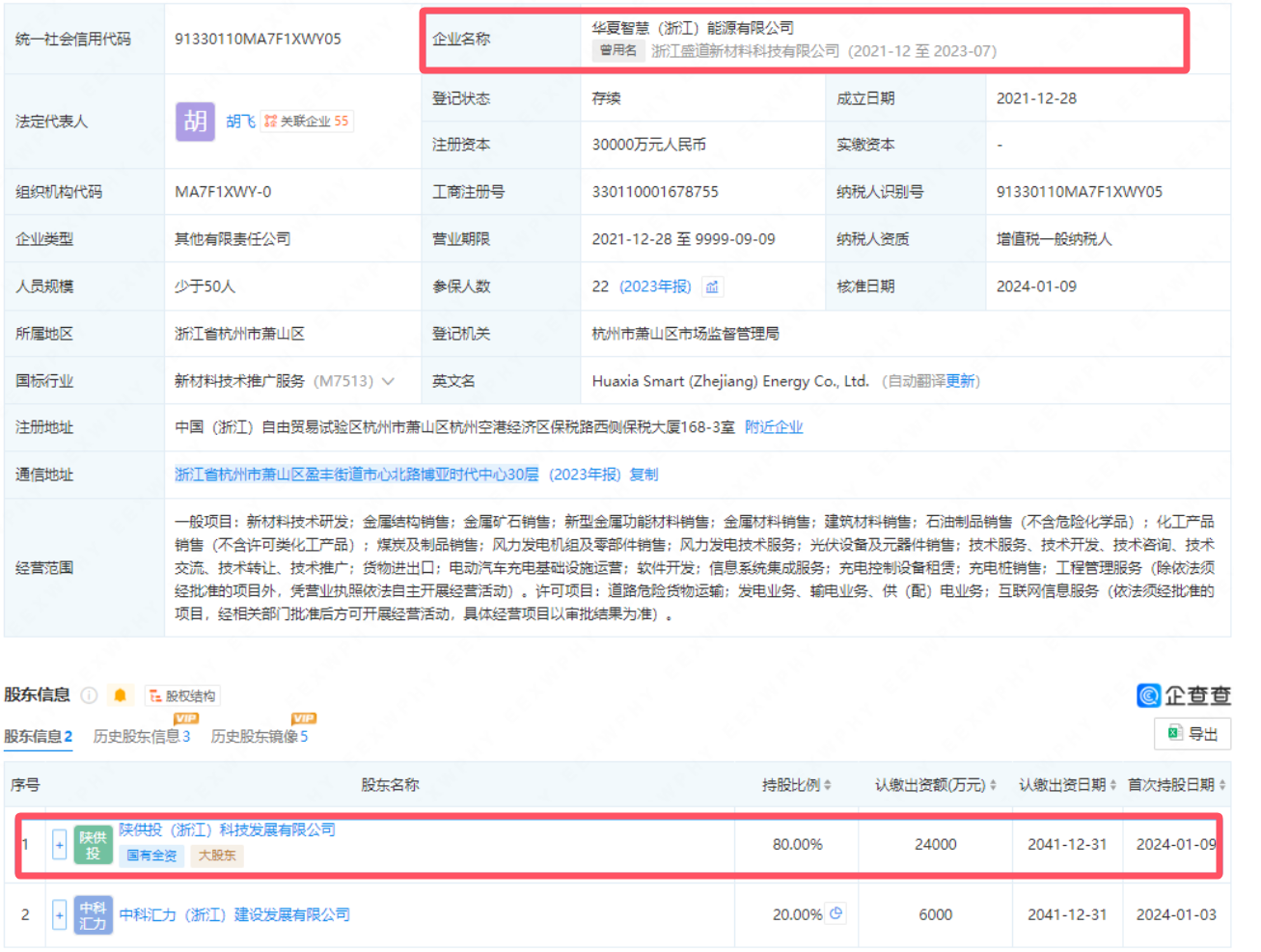The image size is (1261, 952).
Task: Click taxpayer qualification 增值税一般纳税人
Action: click(1055, 239)
